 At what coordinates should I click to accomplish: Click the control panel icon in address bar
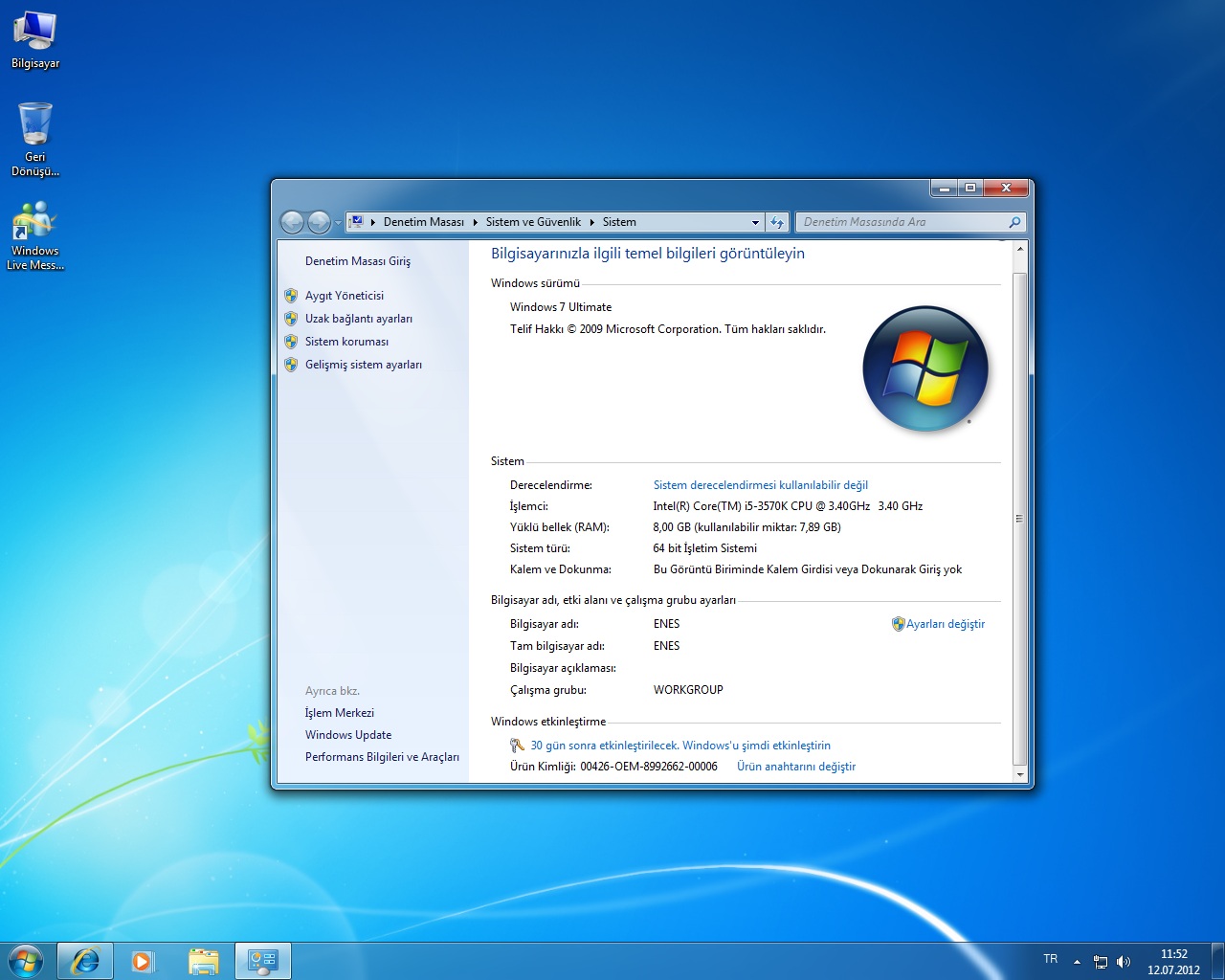click(356, 222)
